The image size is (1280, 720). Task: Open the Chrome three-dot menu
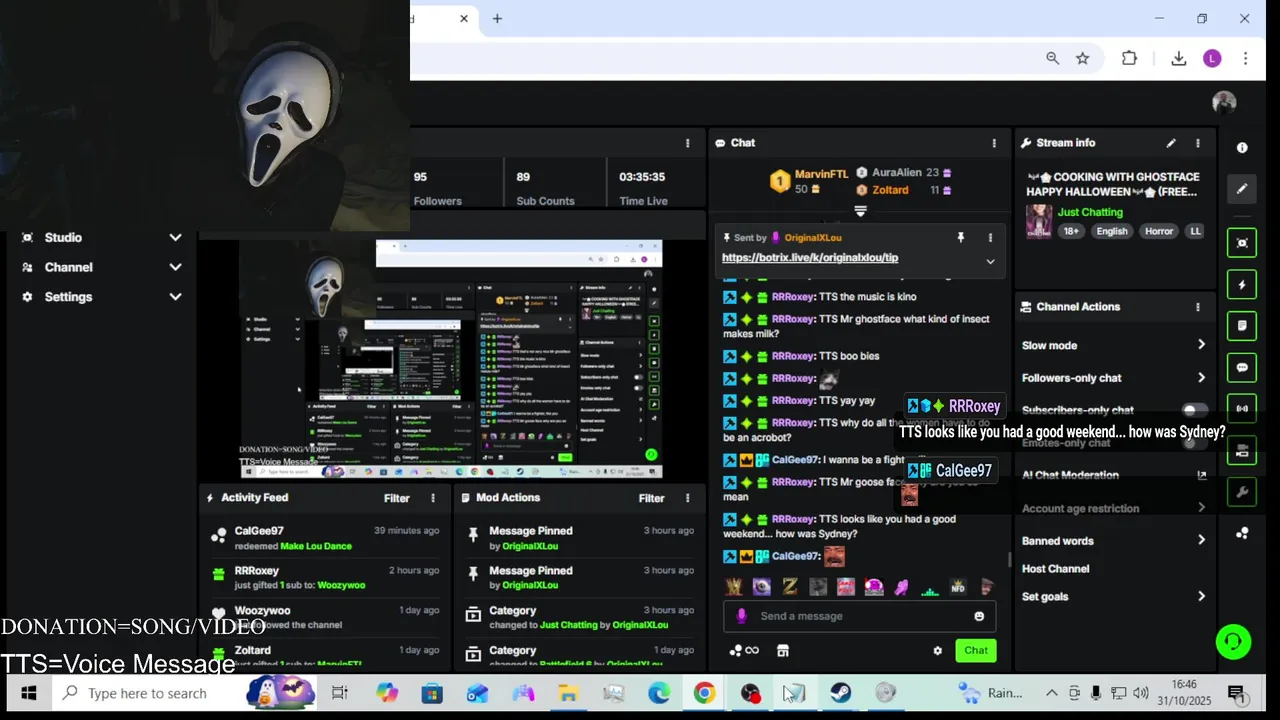tap(1245, 59)
